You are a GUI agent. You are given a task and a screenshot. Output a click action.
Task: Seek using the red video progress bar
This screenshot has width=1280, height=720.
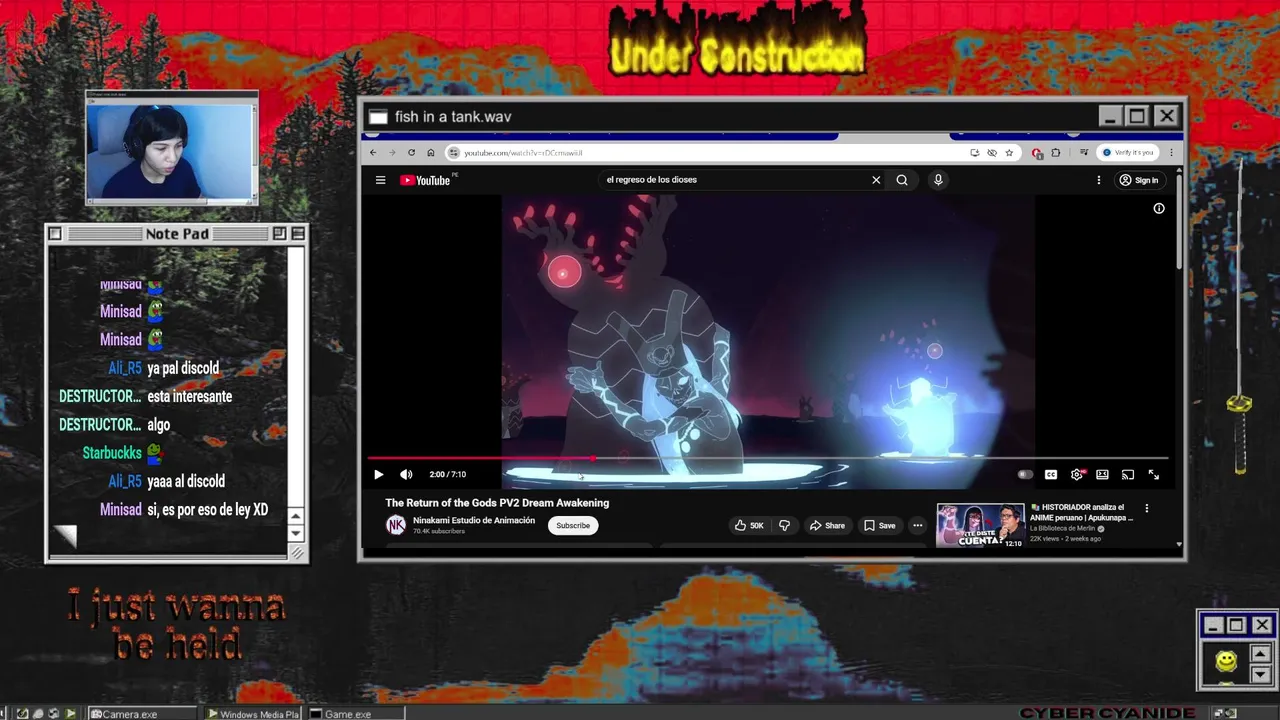[x=768, y=458]
